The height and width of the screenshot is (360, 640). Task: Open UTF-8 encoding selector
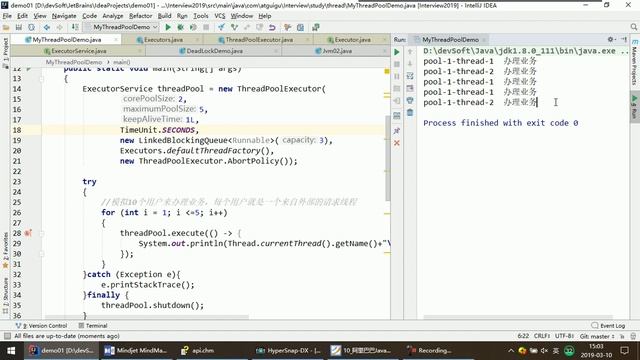[564, 336]
